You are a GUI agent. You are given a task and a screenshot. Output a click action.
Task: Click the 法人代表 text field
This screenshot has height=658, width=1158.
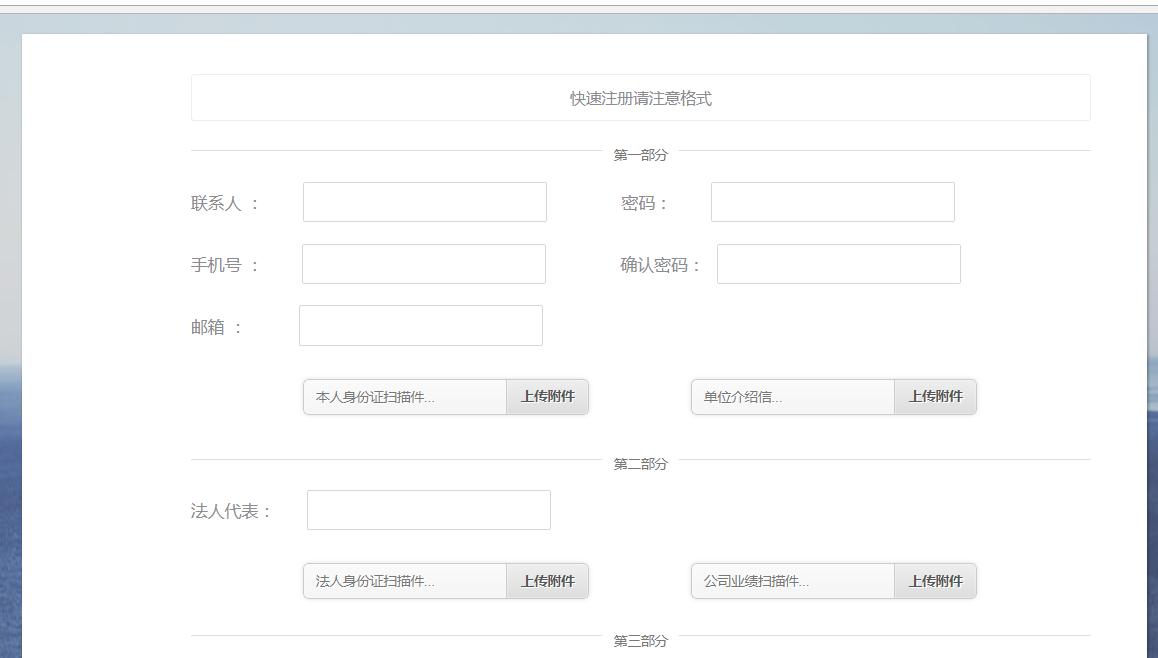click(428, 510)
